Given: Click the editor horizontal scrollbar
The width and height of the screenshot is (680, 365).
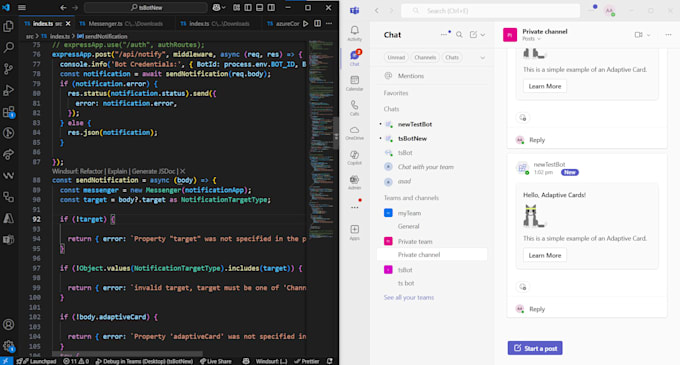Looking at the screenshot, I should 127,354.
